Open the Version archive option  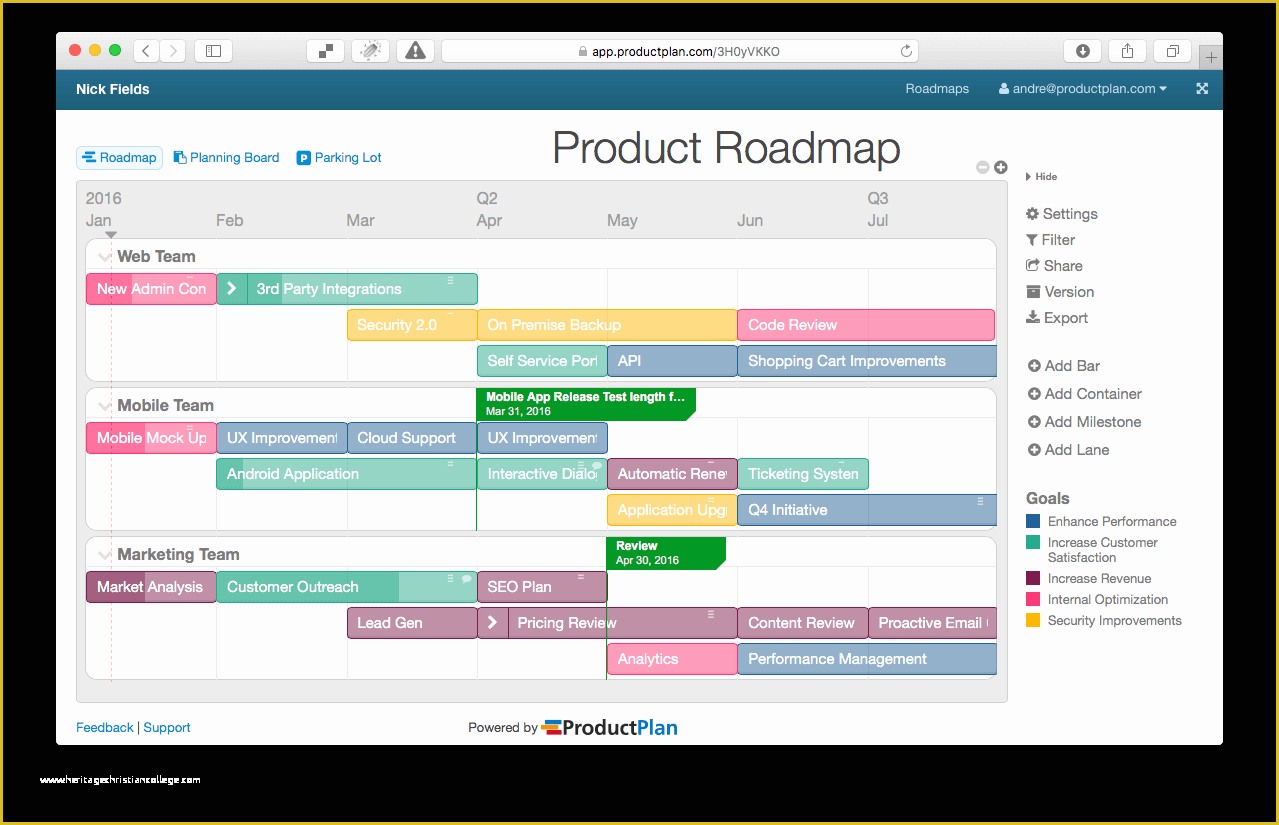click(1060, 292)
